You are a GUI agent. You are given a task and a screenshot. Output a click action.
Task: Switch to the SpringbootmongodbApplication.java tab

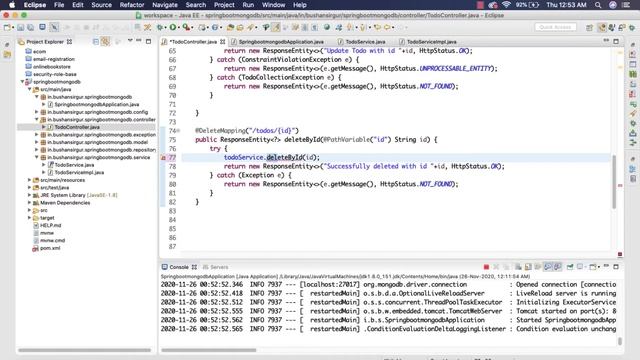click(281, 42)
